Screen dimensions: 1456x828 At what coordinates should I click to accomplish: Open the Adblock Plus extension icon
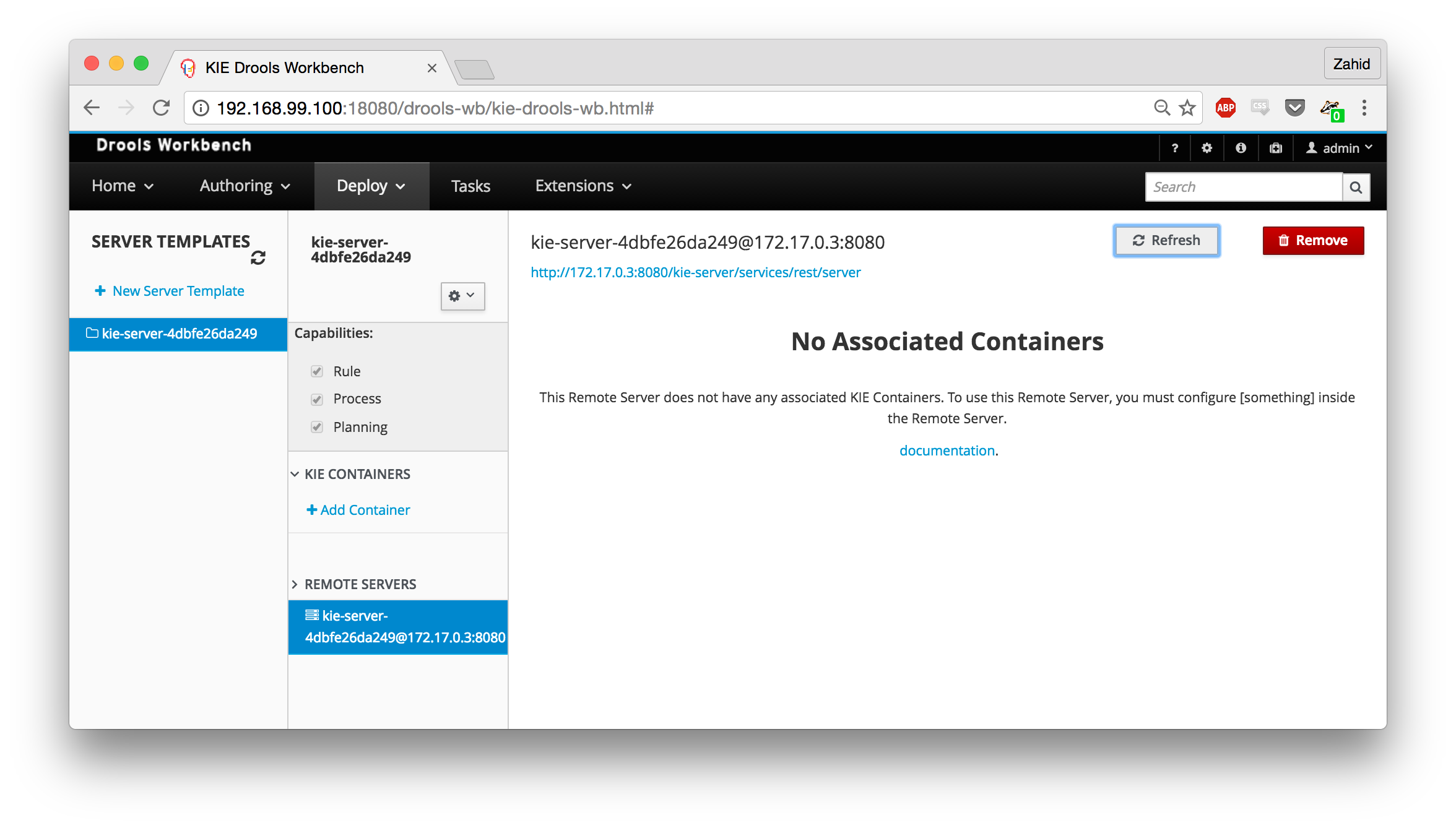1225,108
